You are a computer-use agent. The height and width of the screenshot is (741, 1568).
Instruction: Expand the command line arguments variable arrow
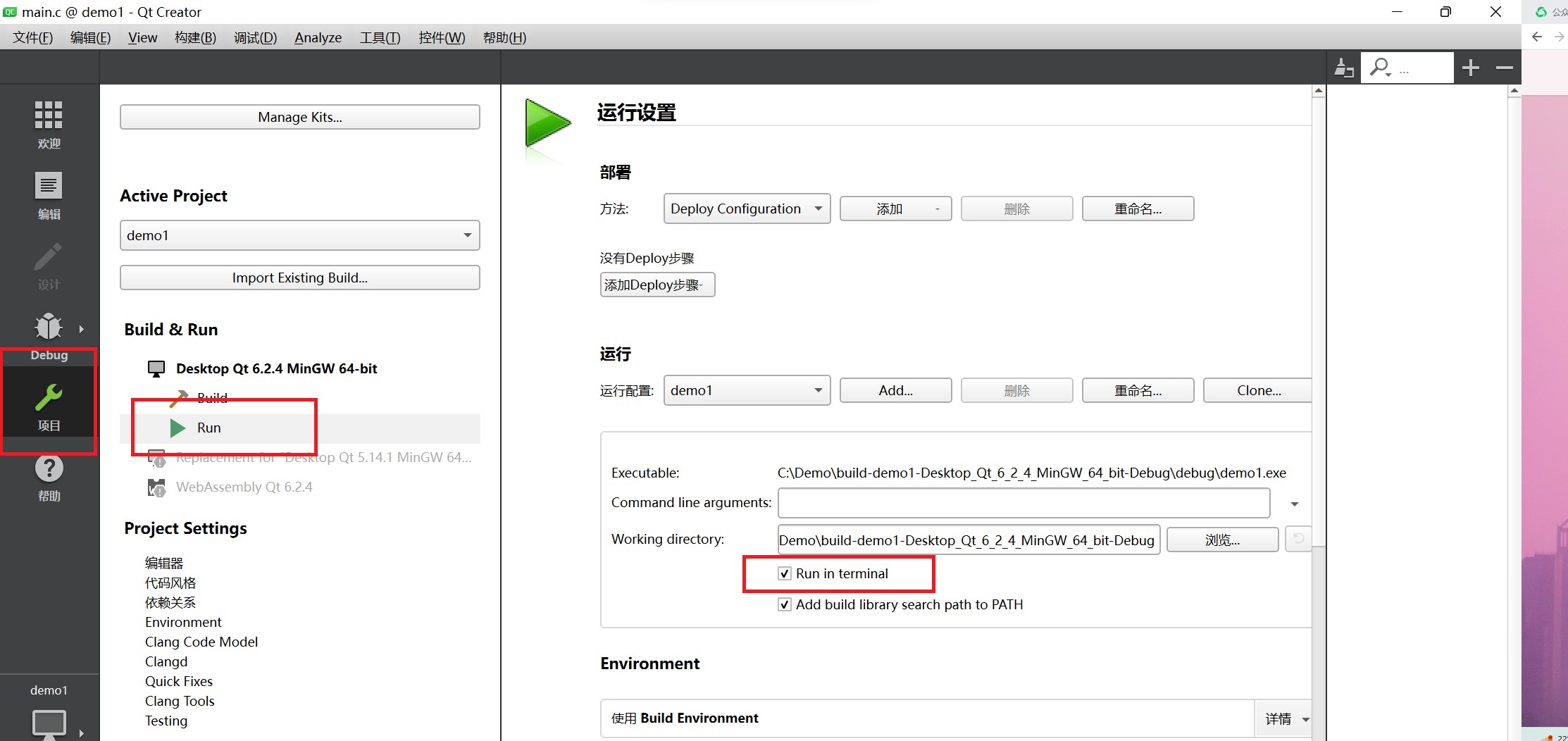point(1294,504)
